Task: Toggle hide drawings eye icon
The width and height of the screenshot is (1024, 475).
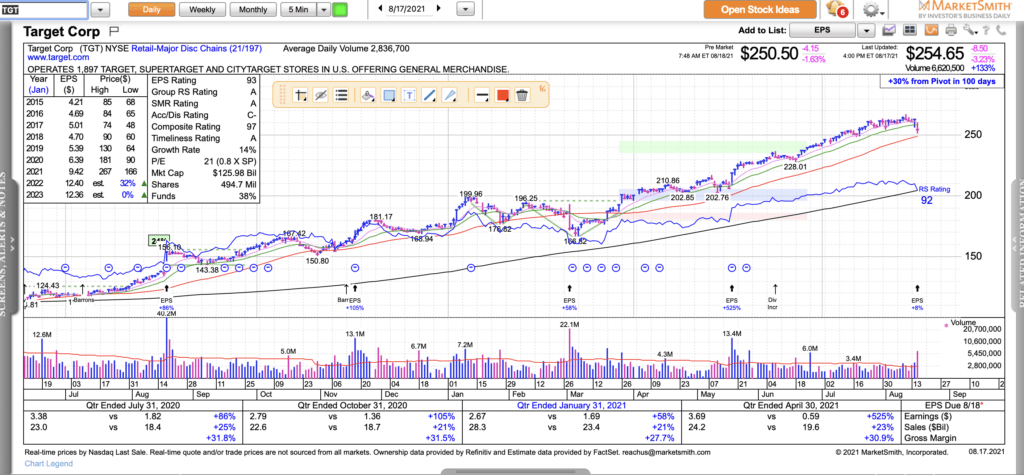Action: point(321,95)
